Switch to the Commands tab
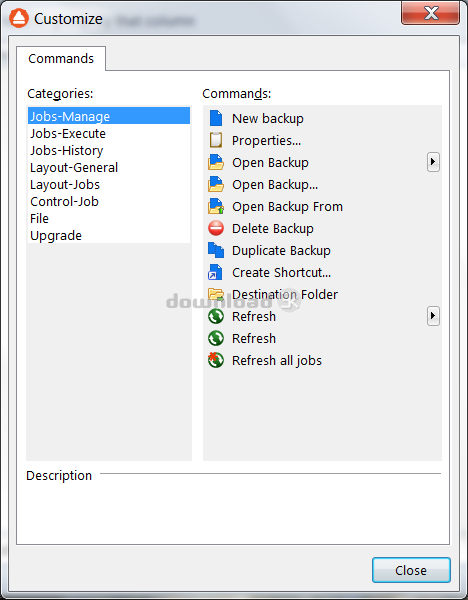Viewport: 468px width, 600px height. [x=61, y=59]
